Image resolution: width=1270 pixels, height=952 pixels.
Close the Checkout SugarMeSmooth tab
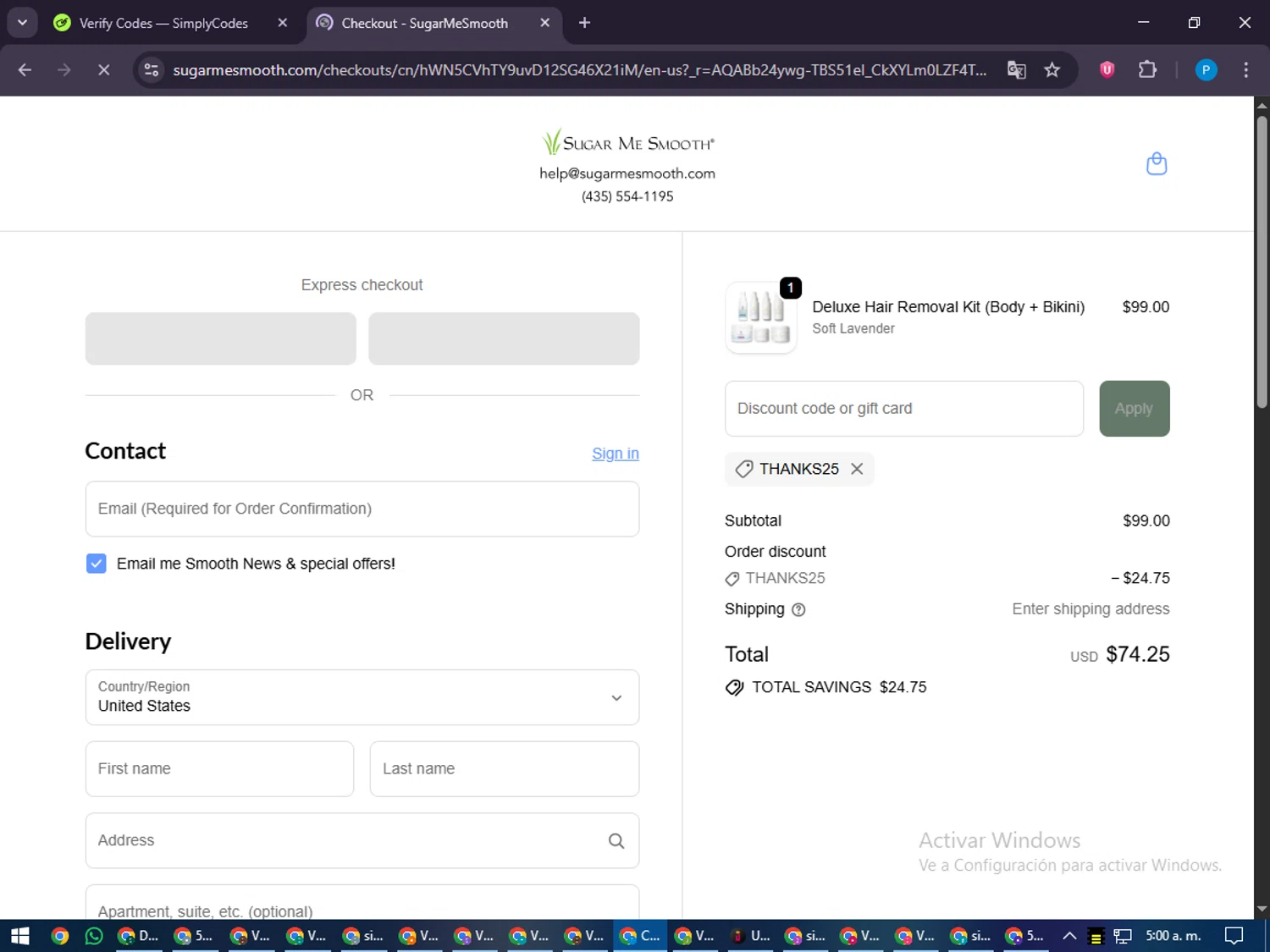pos(544,23)
